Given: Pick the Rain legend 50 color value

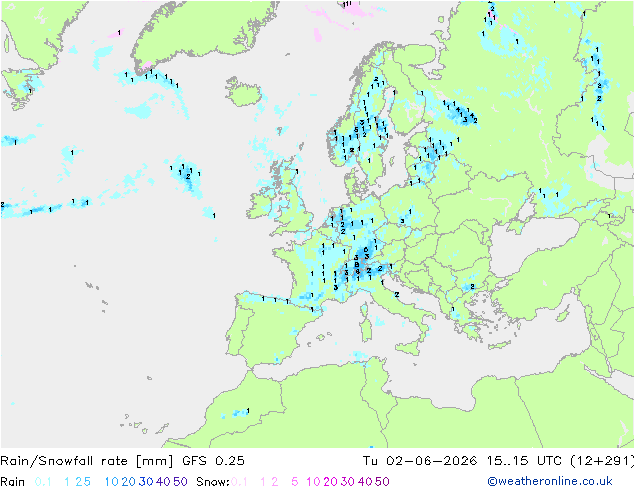Looking at the screenshot, I should 180,482.
